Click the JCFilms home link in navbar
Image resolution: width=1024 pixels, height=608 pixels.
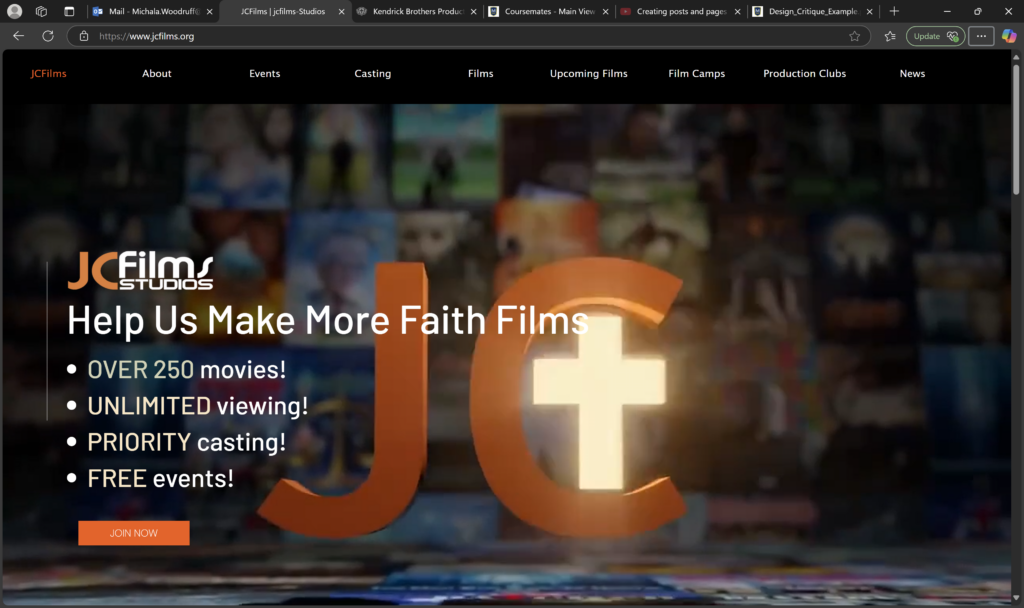tap(48, 74)
